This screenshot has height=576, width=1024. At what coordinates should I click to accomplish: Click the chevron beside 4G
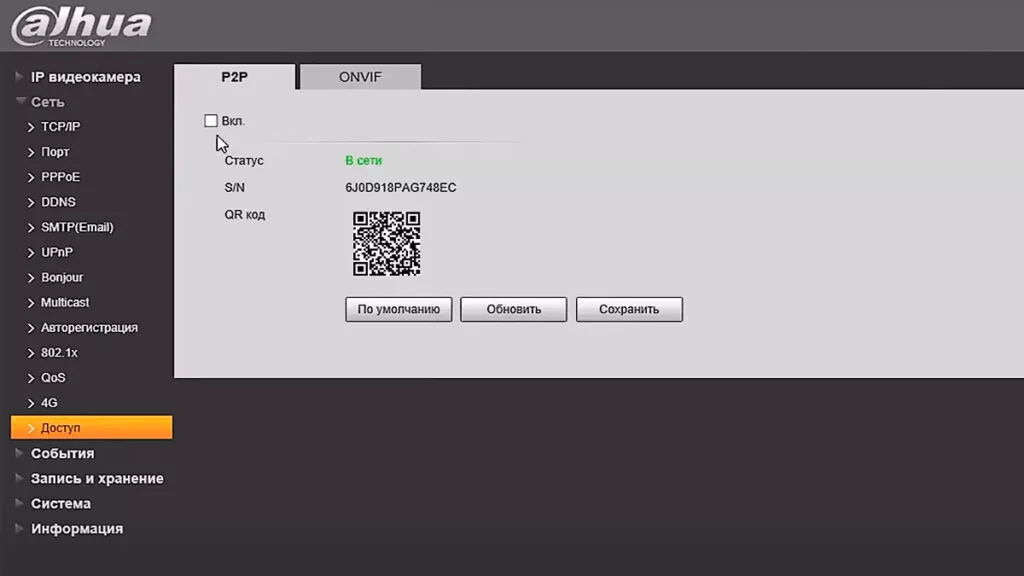pos(31,404)
